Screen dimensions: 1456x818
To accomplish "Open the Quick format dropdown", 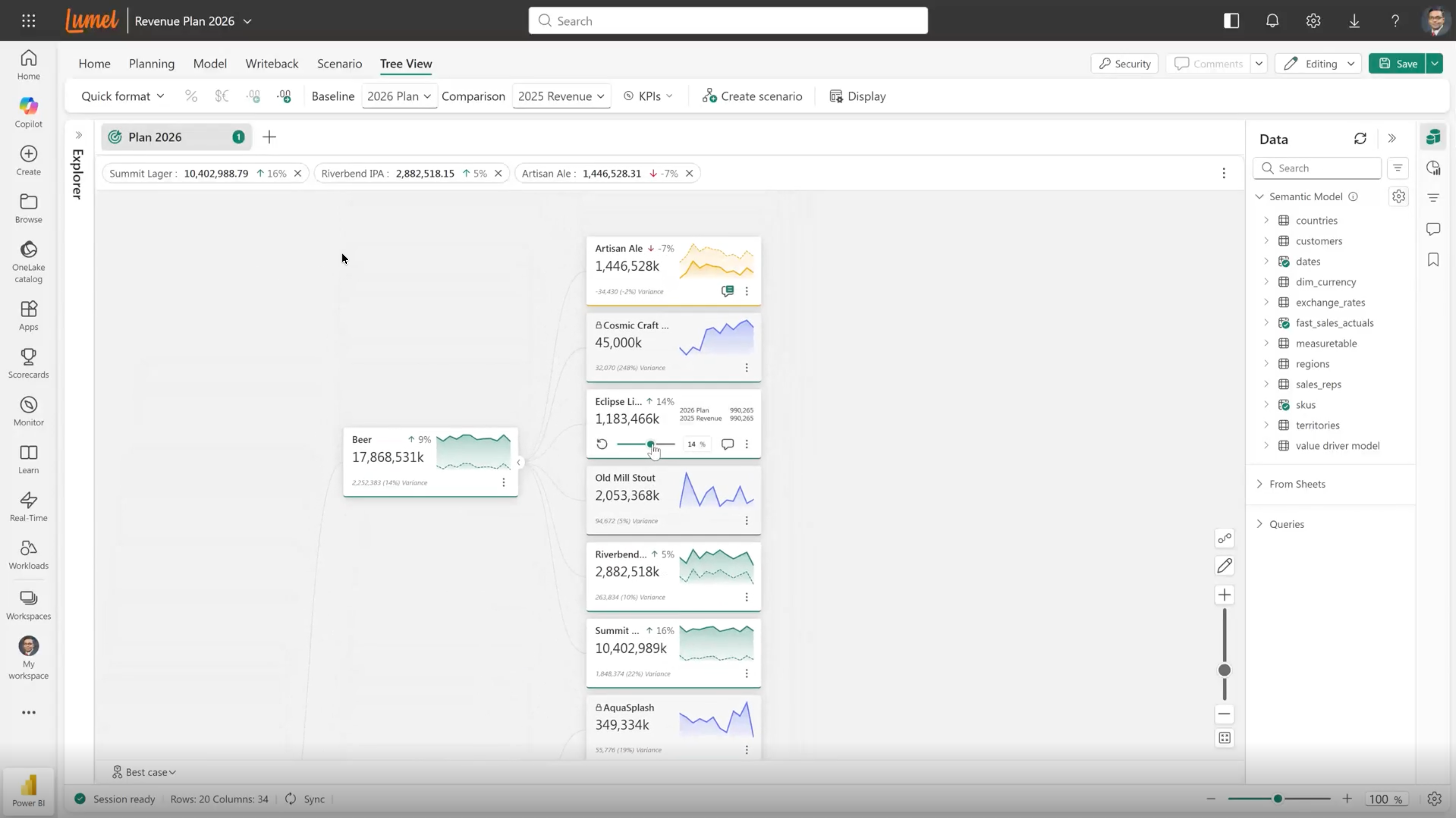I will (122, 96).
